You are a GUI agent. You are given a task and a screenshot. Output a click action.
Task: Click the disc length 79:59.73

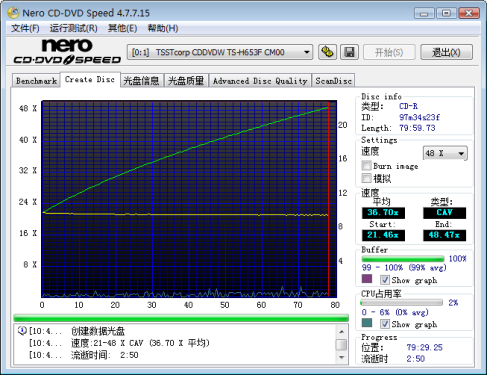tap(417, 128)
